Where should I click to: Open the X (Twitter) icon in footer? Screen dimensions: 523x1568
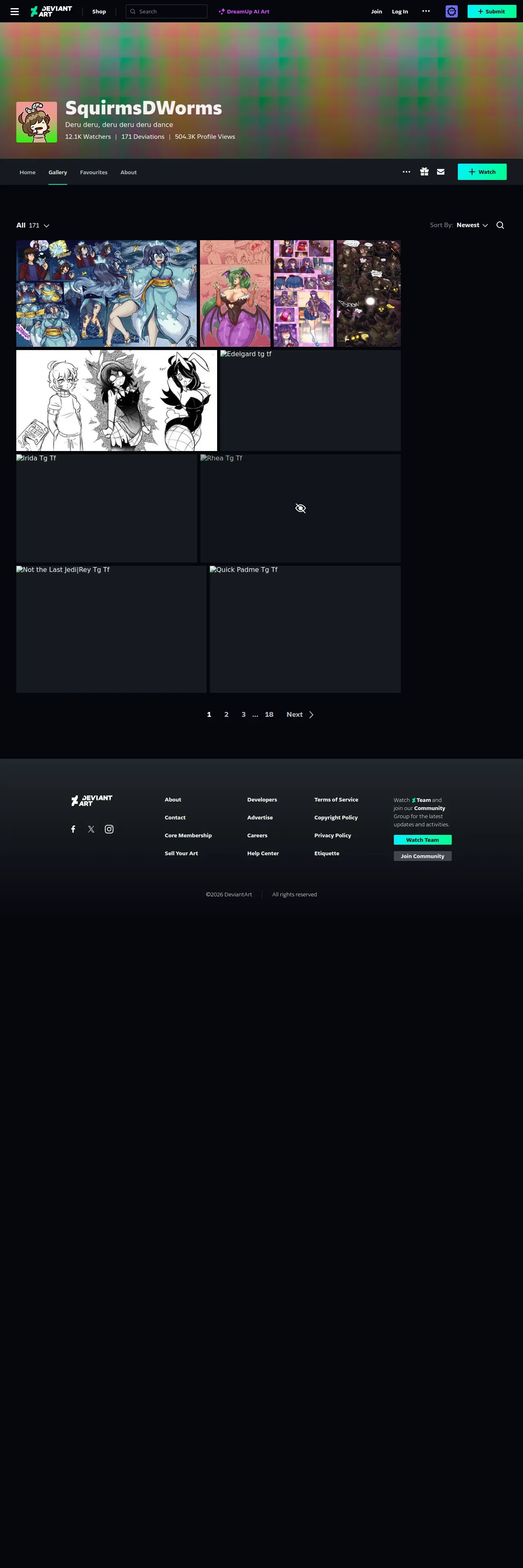point(91,829)
